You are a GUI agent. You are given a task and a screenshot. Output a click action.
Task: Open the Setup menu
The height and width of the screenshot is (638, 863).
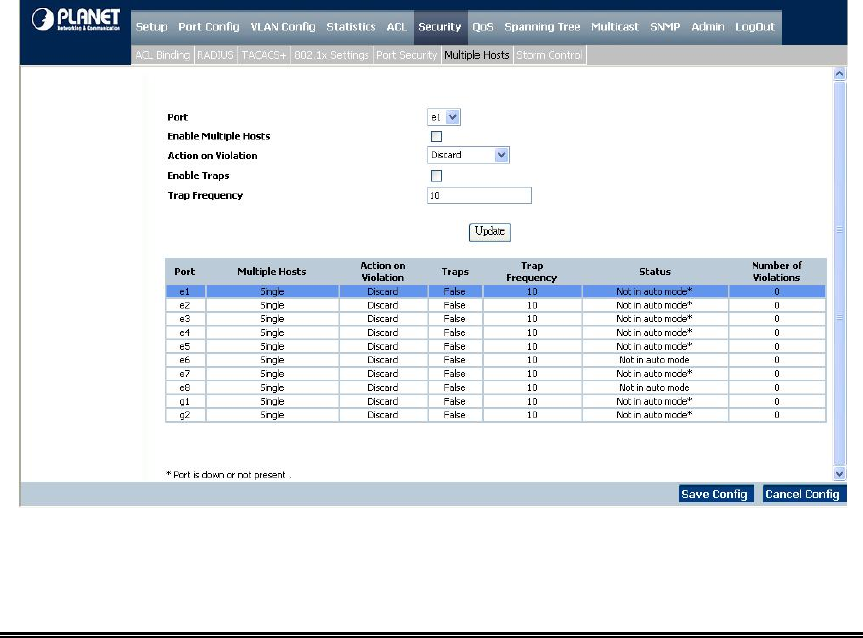pyautogui.click(x=151, y=27)
